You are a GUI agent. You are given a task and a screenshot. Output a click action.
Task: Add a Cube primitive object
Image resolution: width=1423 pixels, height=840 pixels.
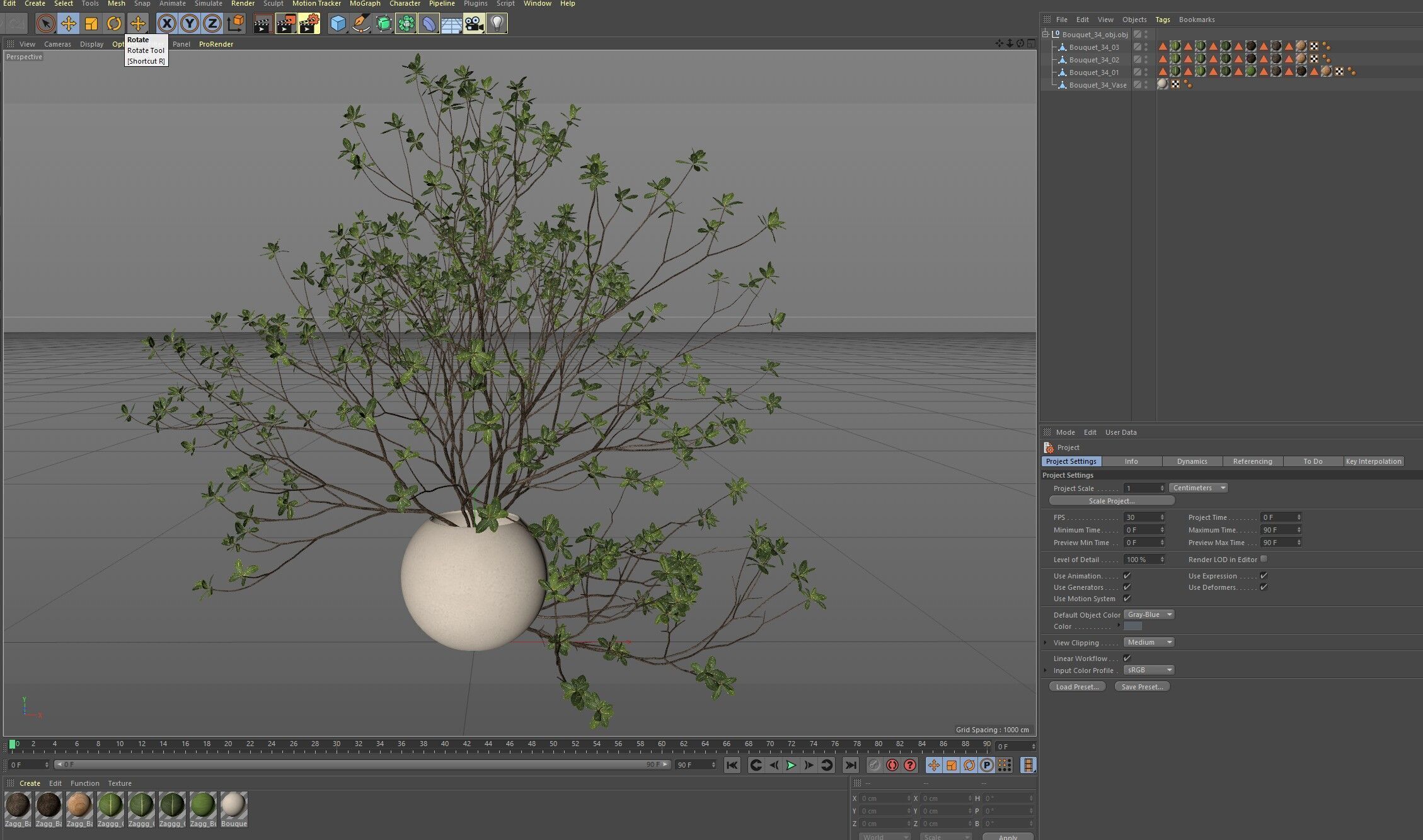tap(338, 24)
